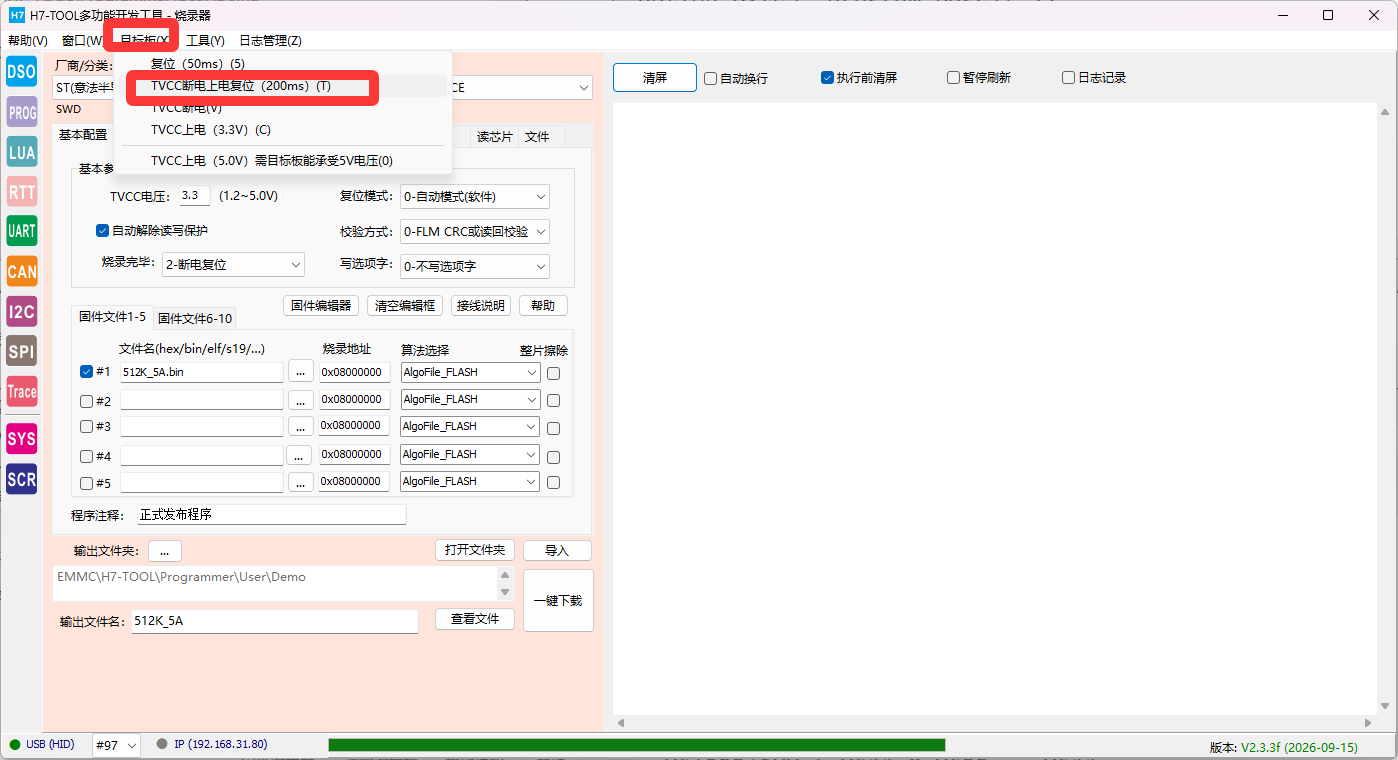
Task: Select the Trace sidebar icon
Action: click(x=22, y=391)
